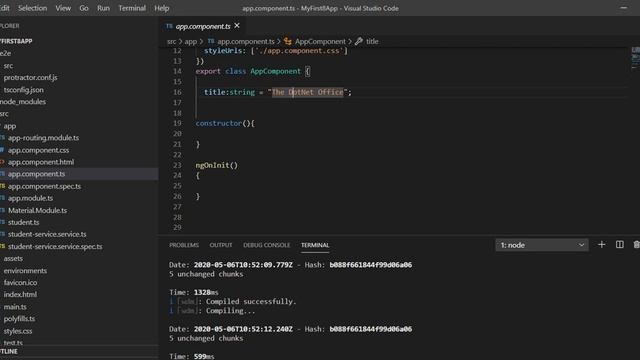Minimize the Visual Studio Code window

624,8
